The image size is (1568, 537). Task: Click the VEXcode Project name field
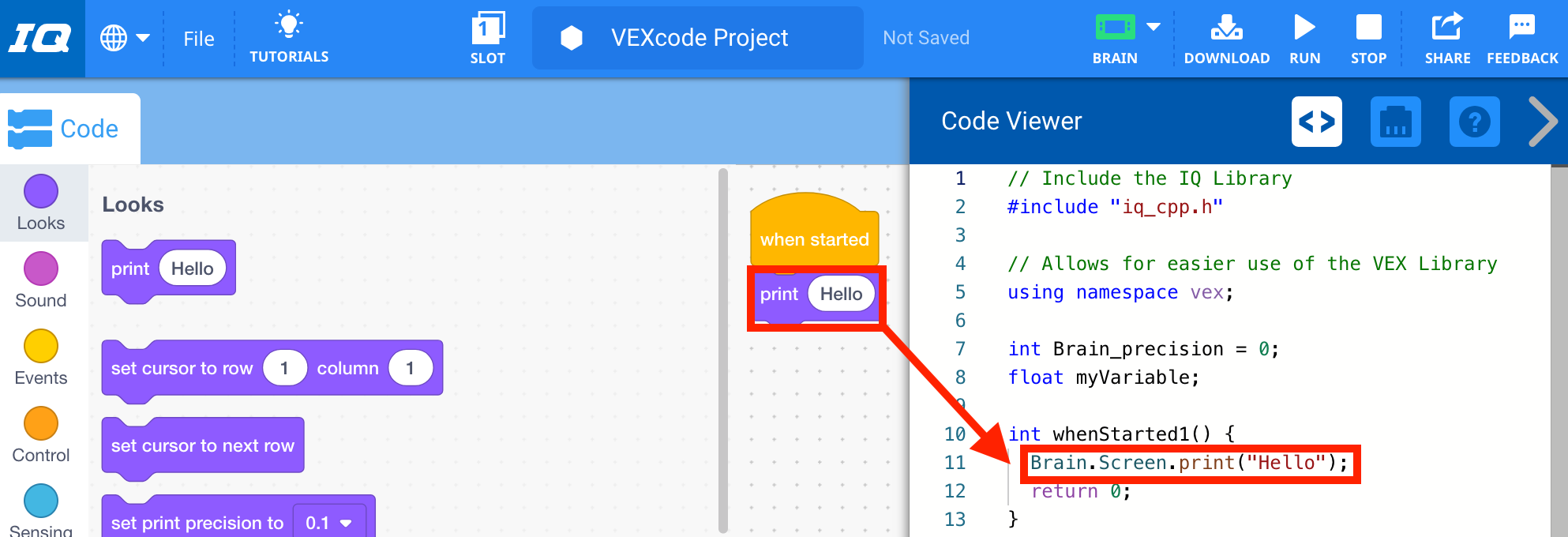tap(698, 38)
